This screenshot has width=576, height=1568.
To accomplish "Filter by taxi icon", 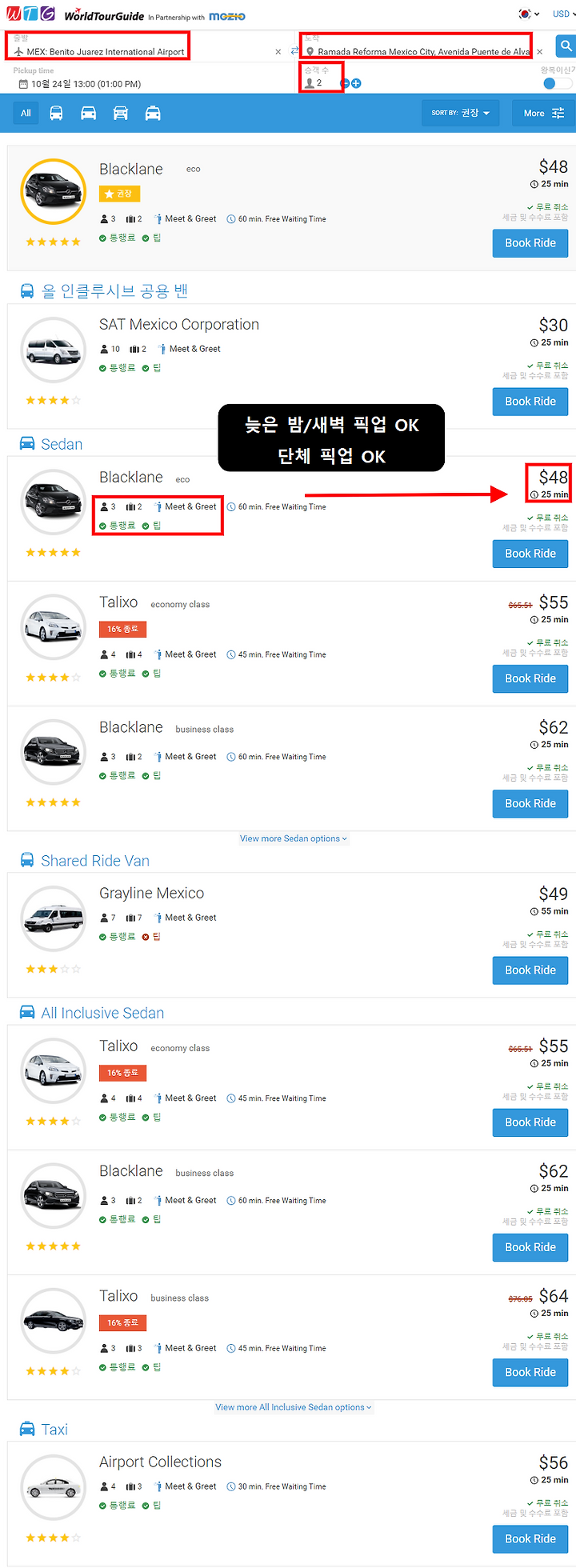I will [153, 113].
